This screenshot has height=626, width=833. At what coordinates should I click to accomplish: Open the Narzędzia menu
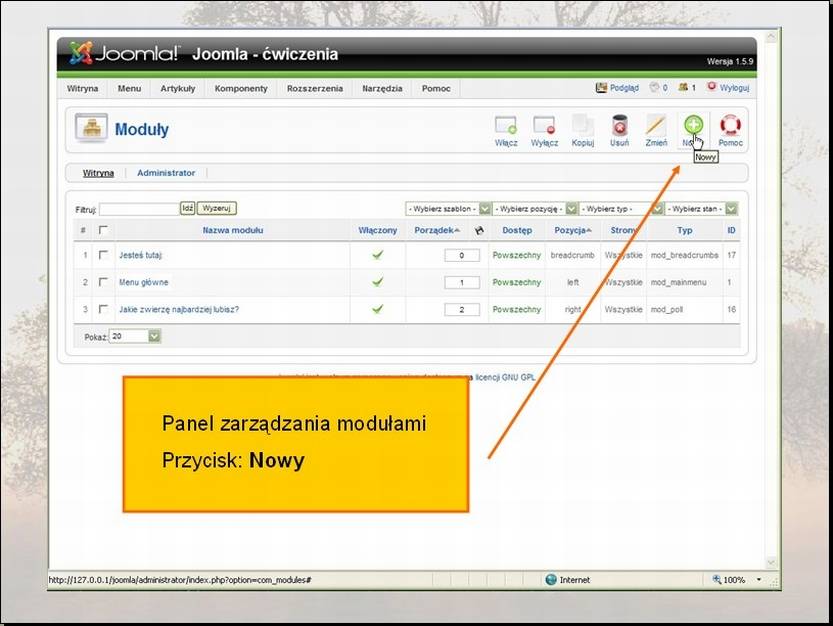382,88
